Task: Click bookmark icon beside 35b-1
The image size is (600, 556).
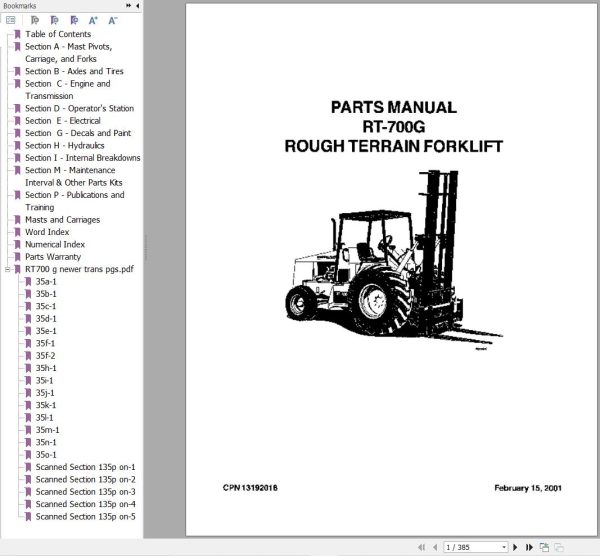Action: pyautogui.click(x=28, y=294)
